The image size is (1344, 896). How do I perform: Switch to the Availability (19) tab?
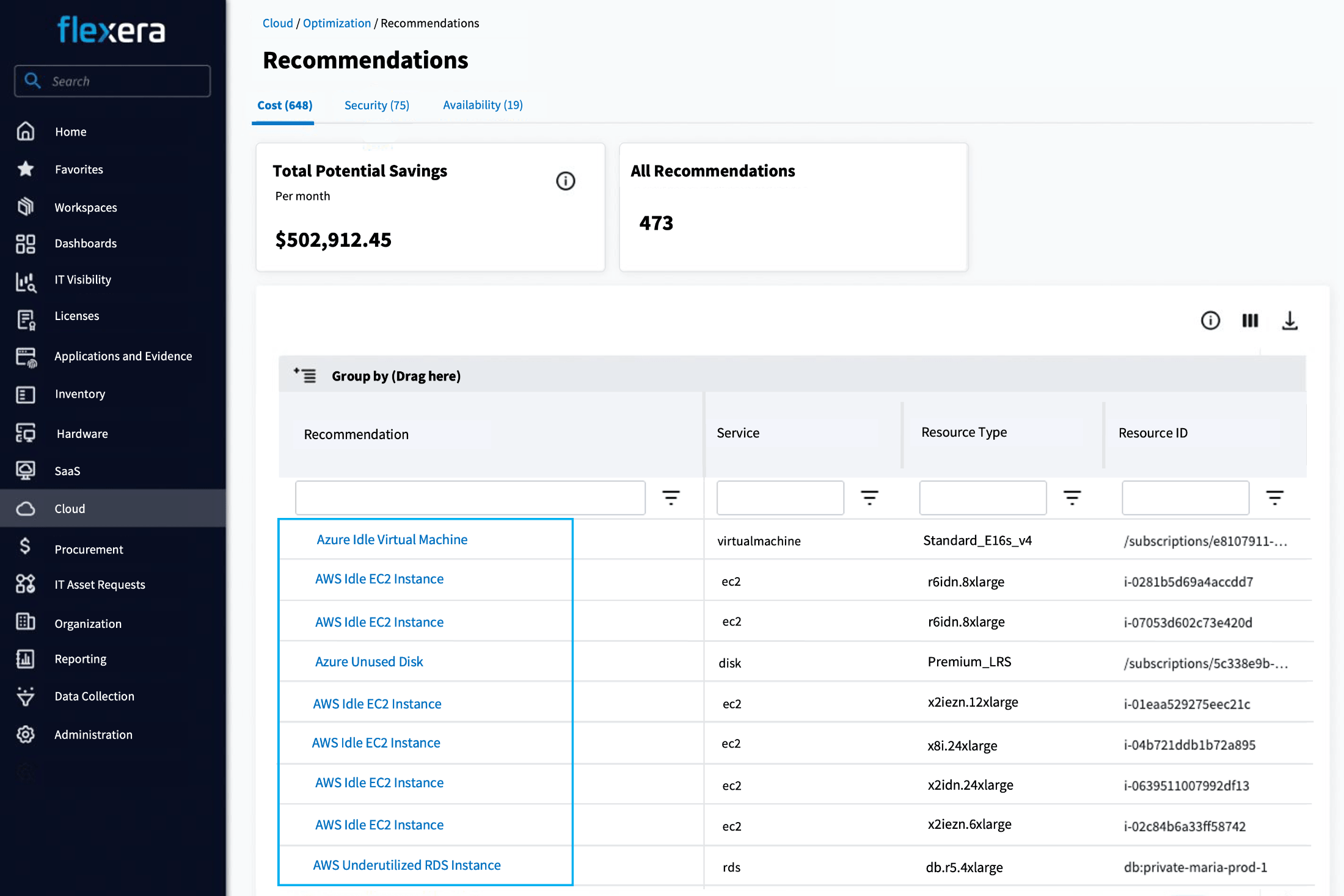(483, 105)
